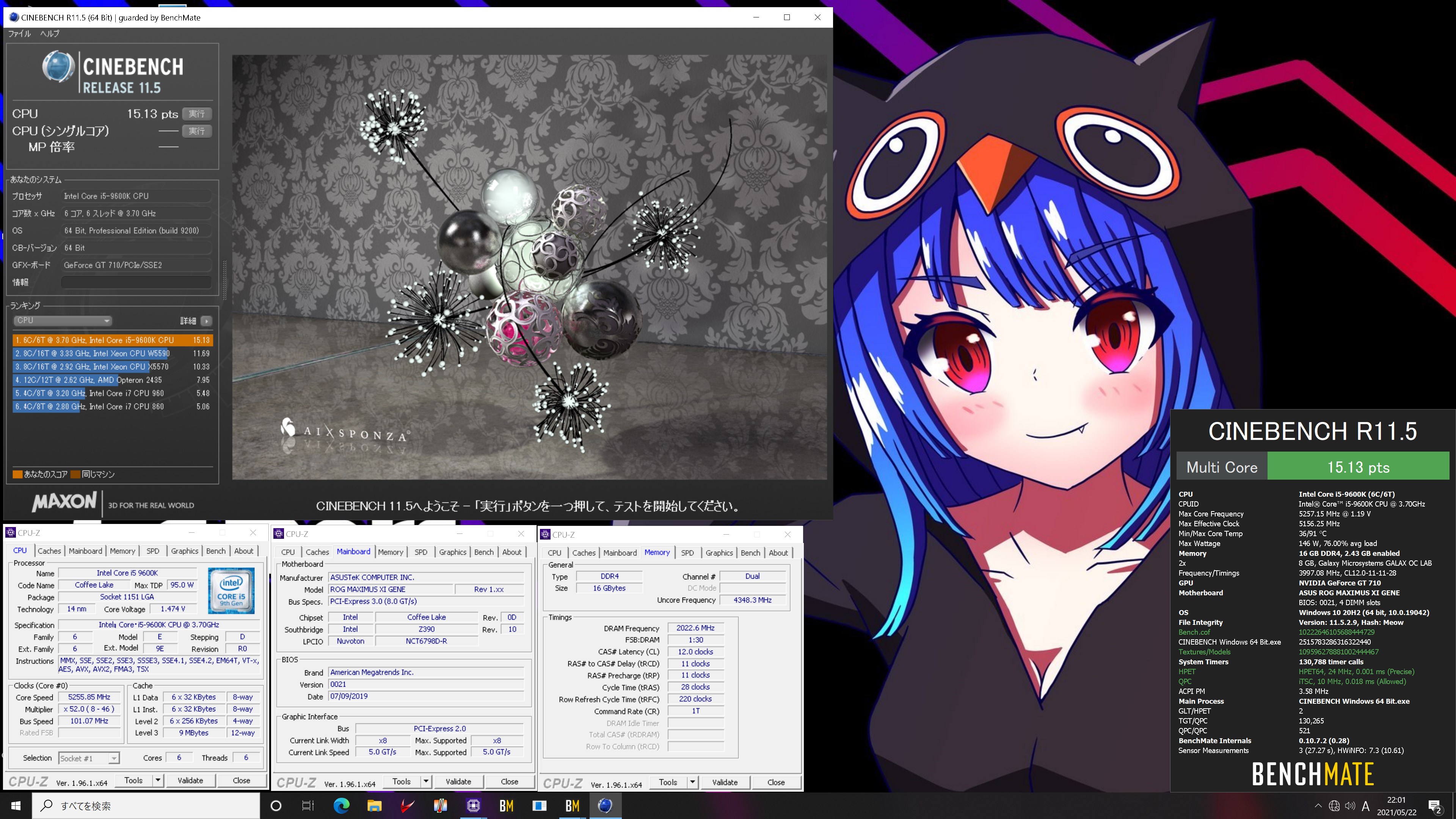Open SPD tab in CPU-Z motherboard window
This screenshot has width=1456, height=819.
[x=420, y=552]
